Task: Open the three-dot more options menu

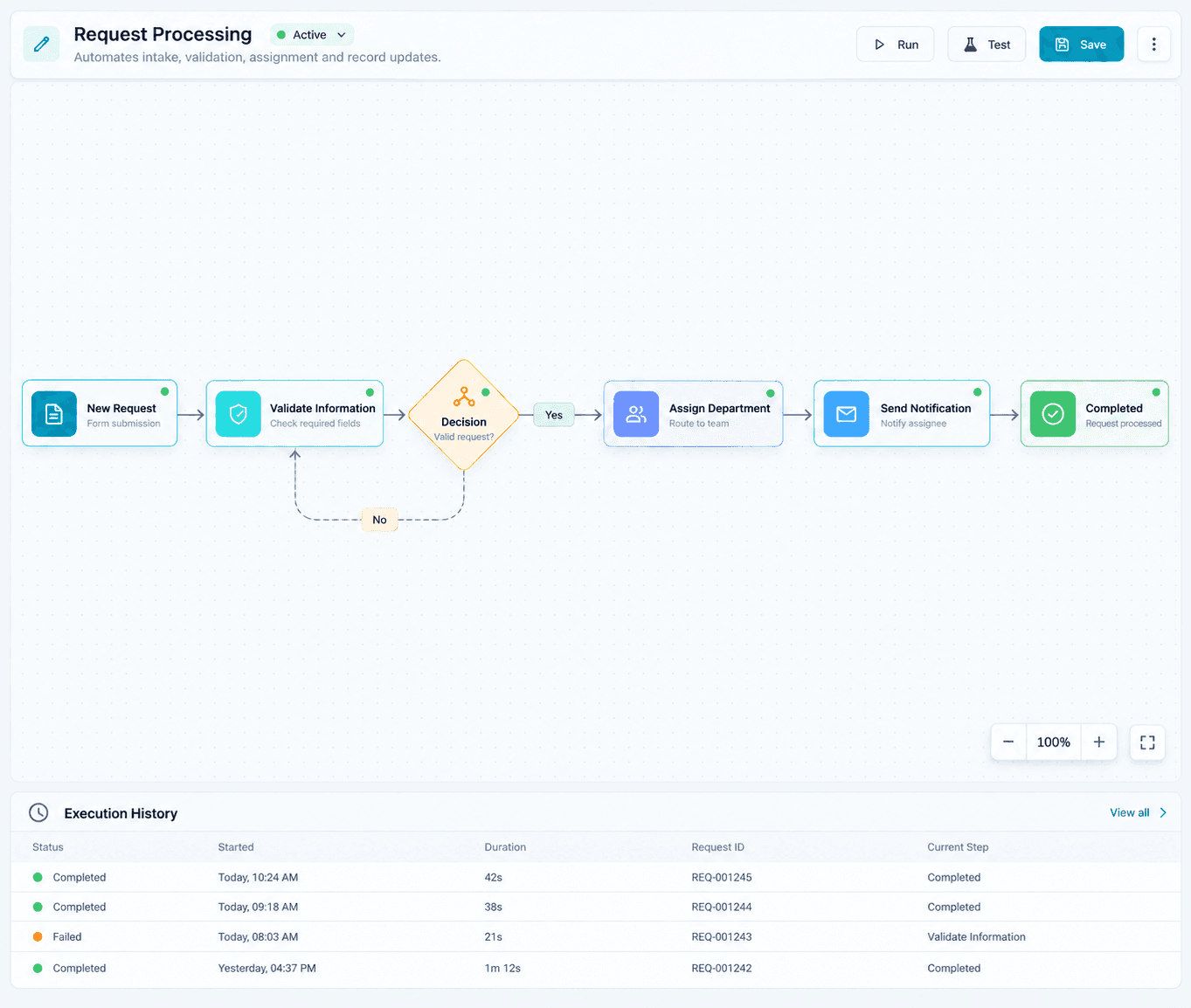Action: click(1153, 45)
